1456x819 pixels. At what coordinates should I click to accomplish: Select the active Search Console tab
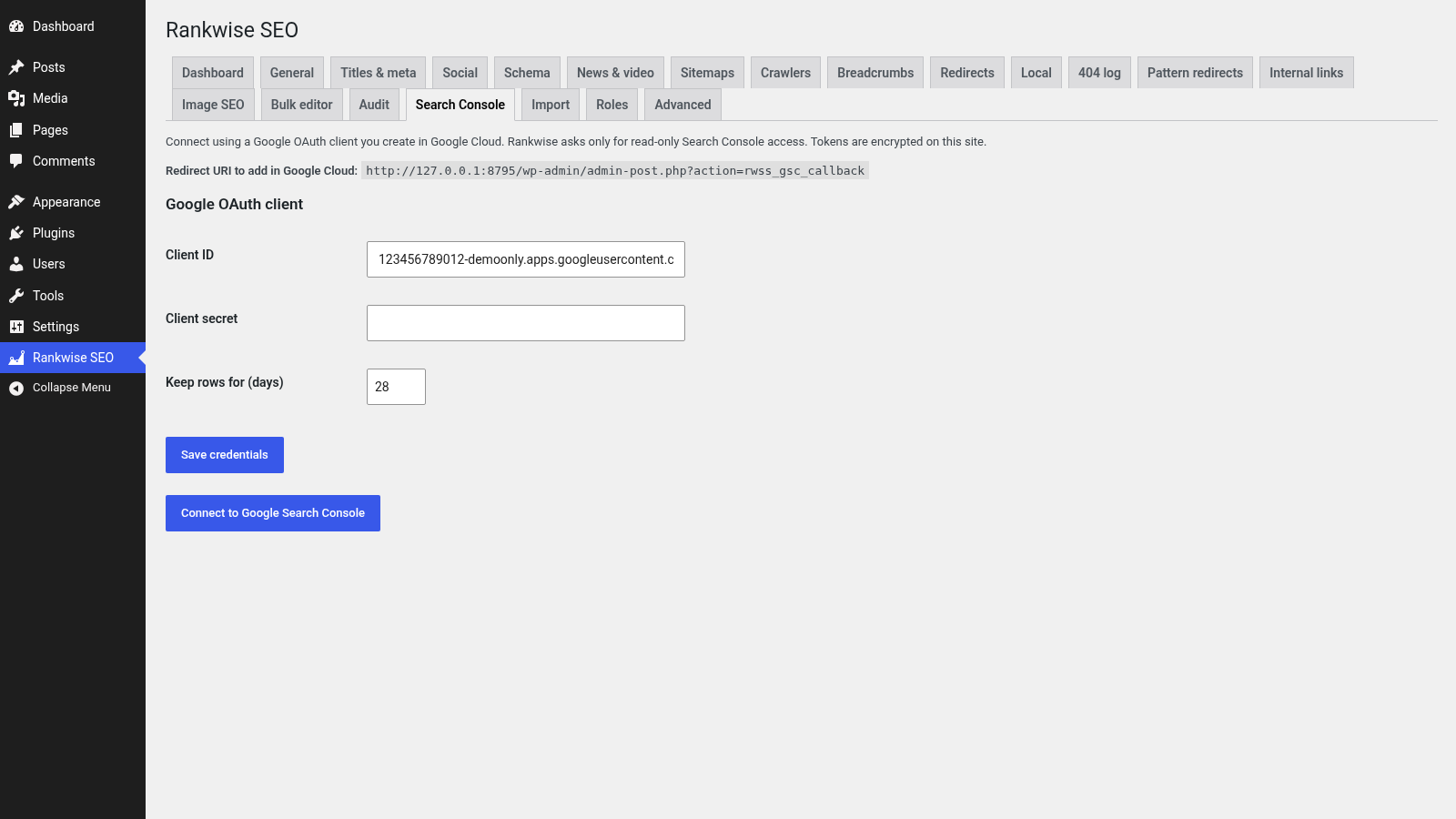pyautogui.click(x=460, y=105)
